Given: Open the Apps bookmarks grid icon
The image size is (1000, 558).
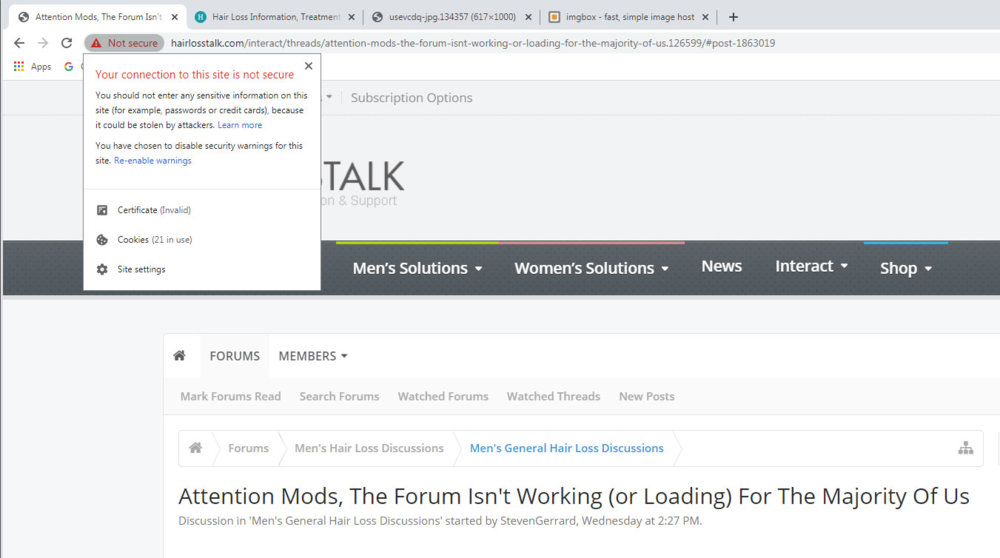Looking at the screenshot, I should (19, 67).
